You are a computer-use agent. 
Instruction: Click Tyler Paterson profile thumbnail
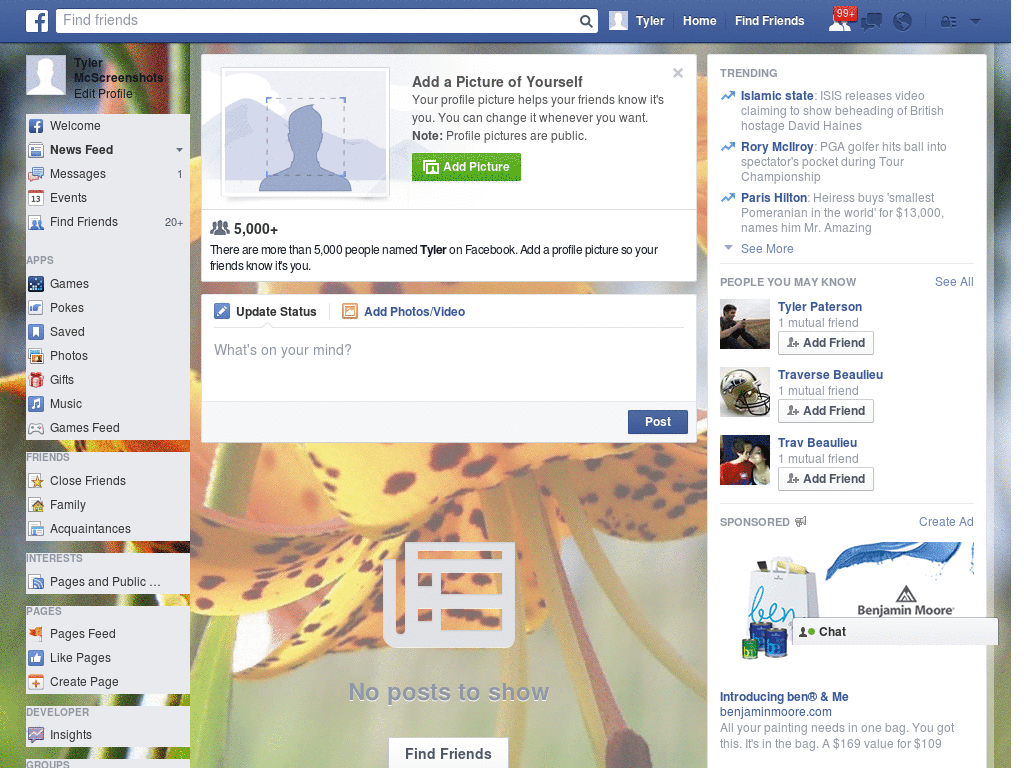(x=744, y=325)
